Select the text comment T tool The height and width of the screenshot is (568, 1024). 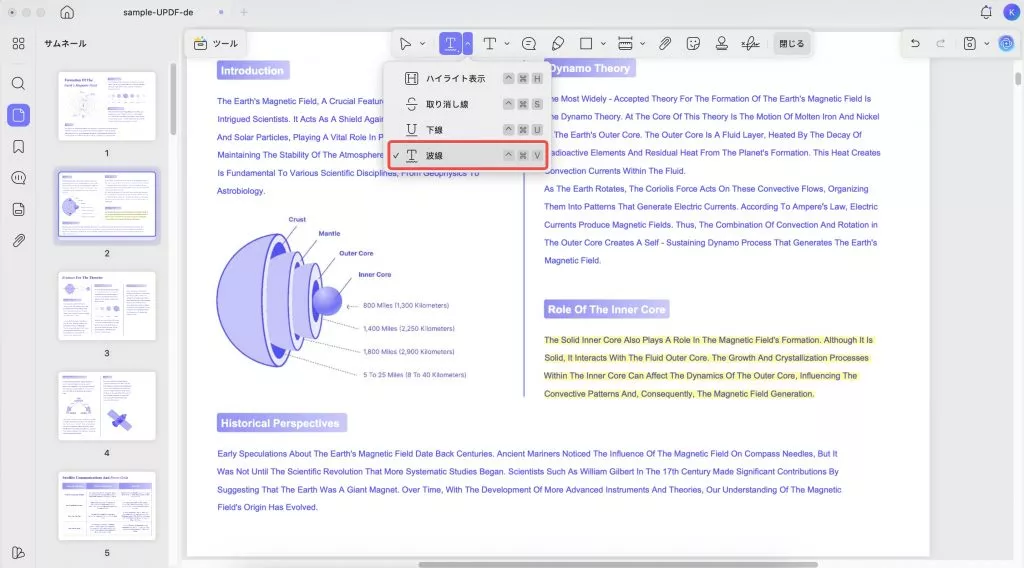(489, 44)
